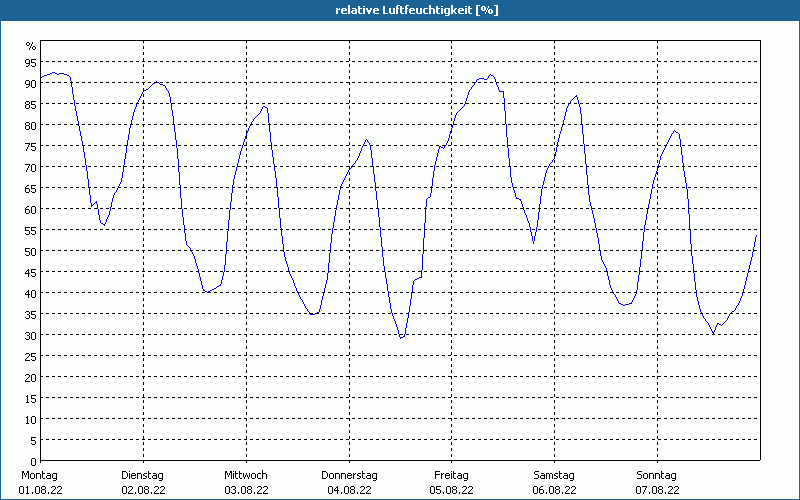Click the date '06.08.22'
The height and width of the screenshot is (500, 800).
click(x=555, y=490)
